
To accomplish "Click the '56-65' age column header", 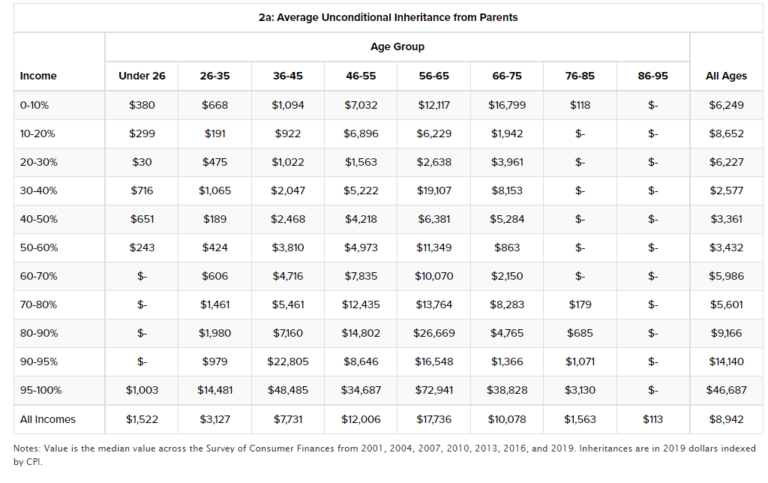I will pyautogui.click(x=433, y=76).
